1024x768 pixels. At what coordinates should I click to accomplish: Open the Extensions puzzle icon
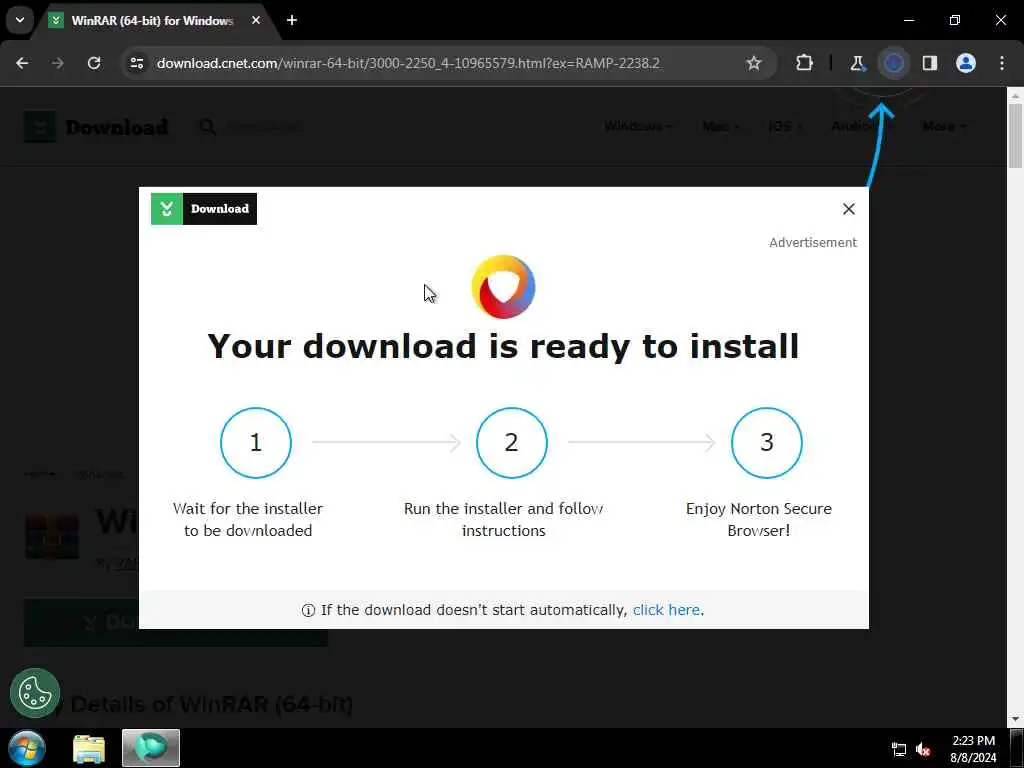click(x=805, y=63)
